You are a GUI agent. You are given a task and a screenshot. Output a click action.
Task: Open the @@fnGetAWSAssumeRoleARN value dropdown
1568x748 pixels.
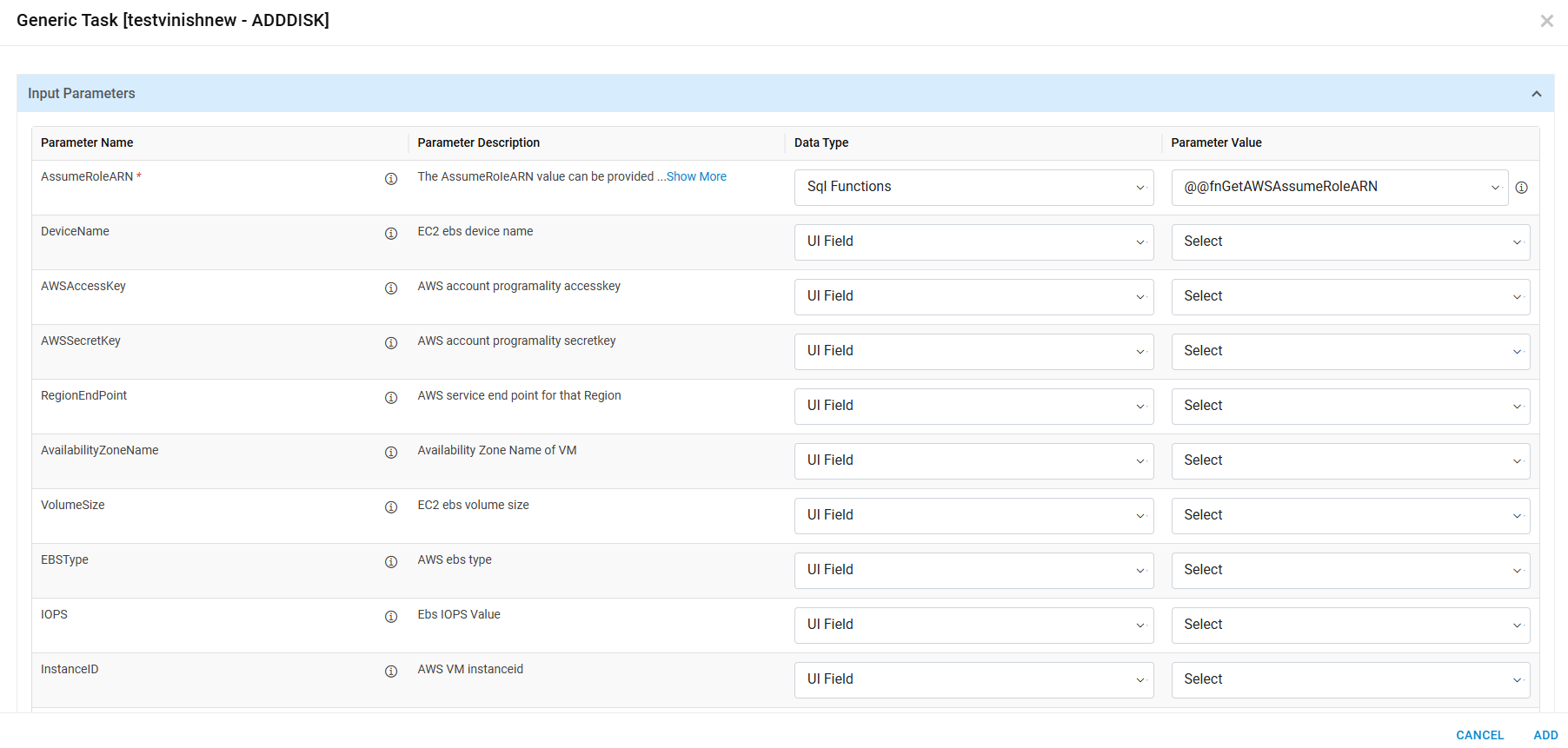tap(1339, 188)
